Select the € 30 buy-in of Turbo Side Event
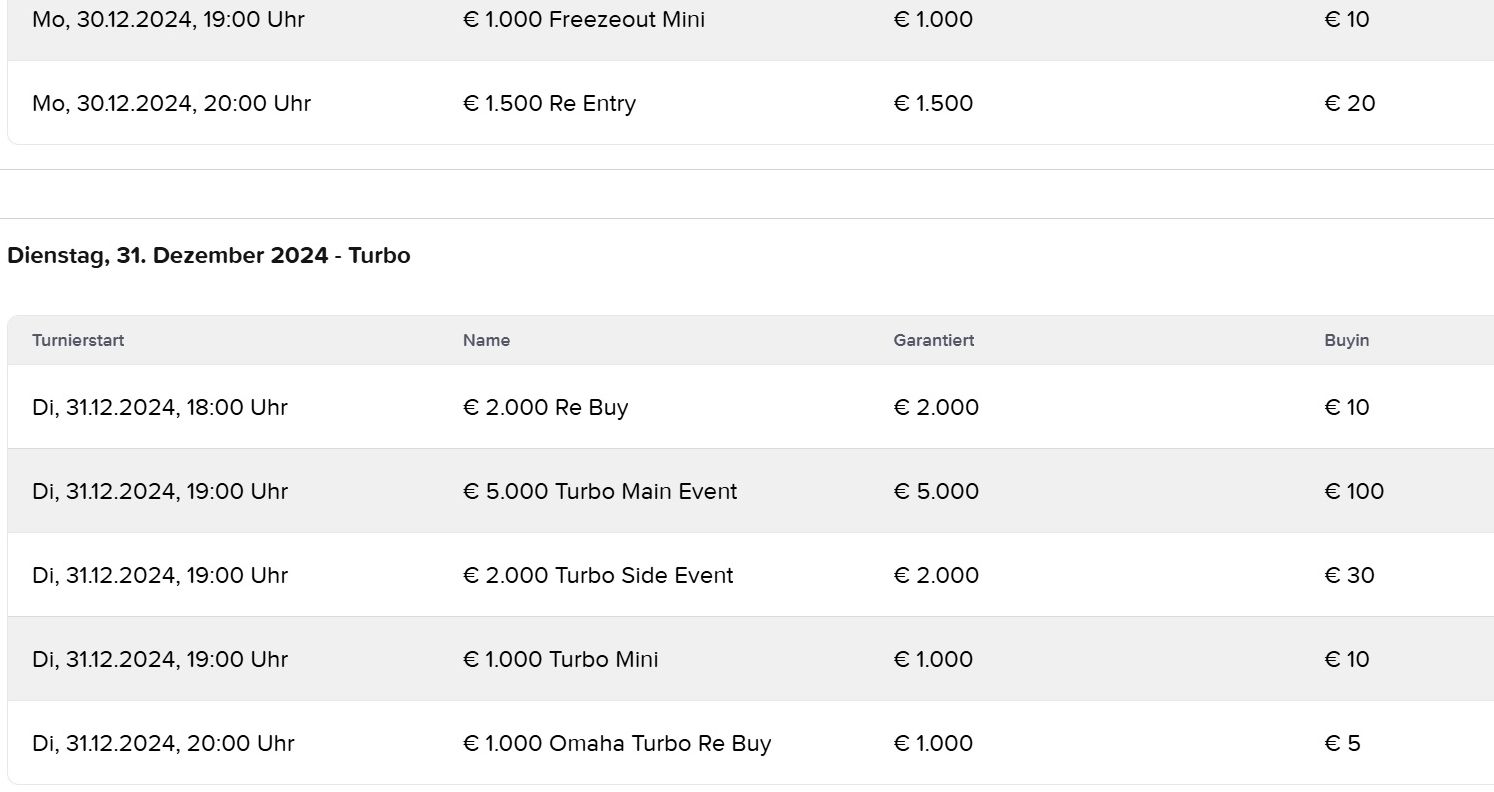The width and height of the screenshot is (1494, 792). [1349, 575]
